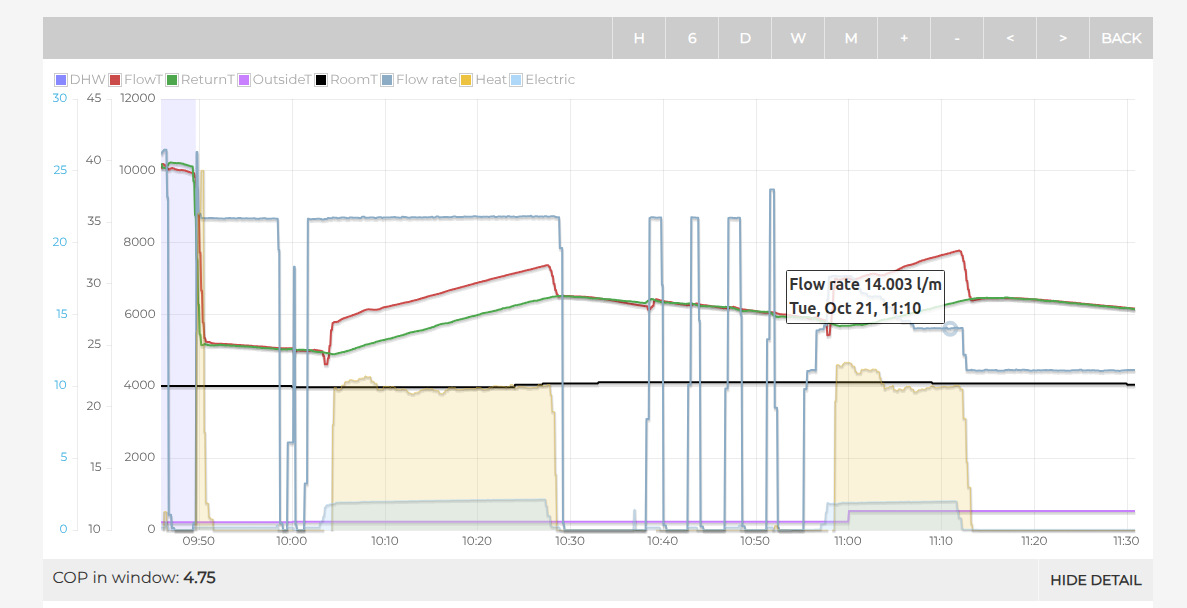Select the 6 hour view button

click(x=692, y=38)
